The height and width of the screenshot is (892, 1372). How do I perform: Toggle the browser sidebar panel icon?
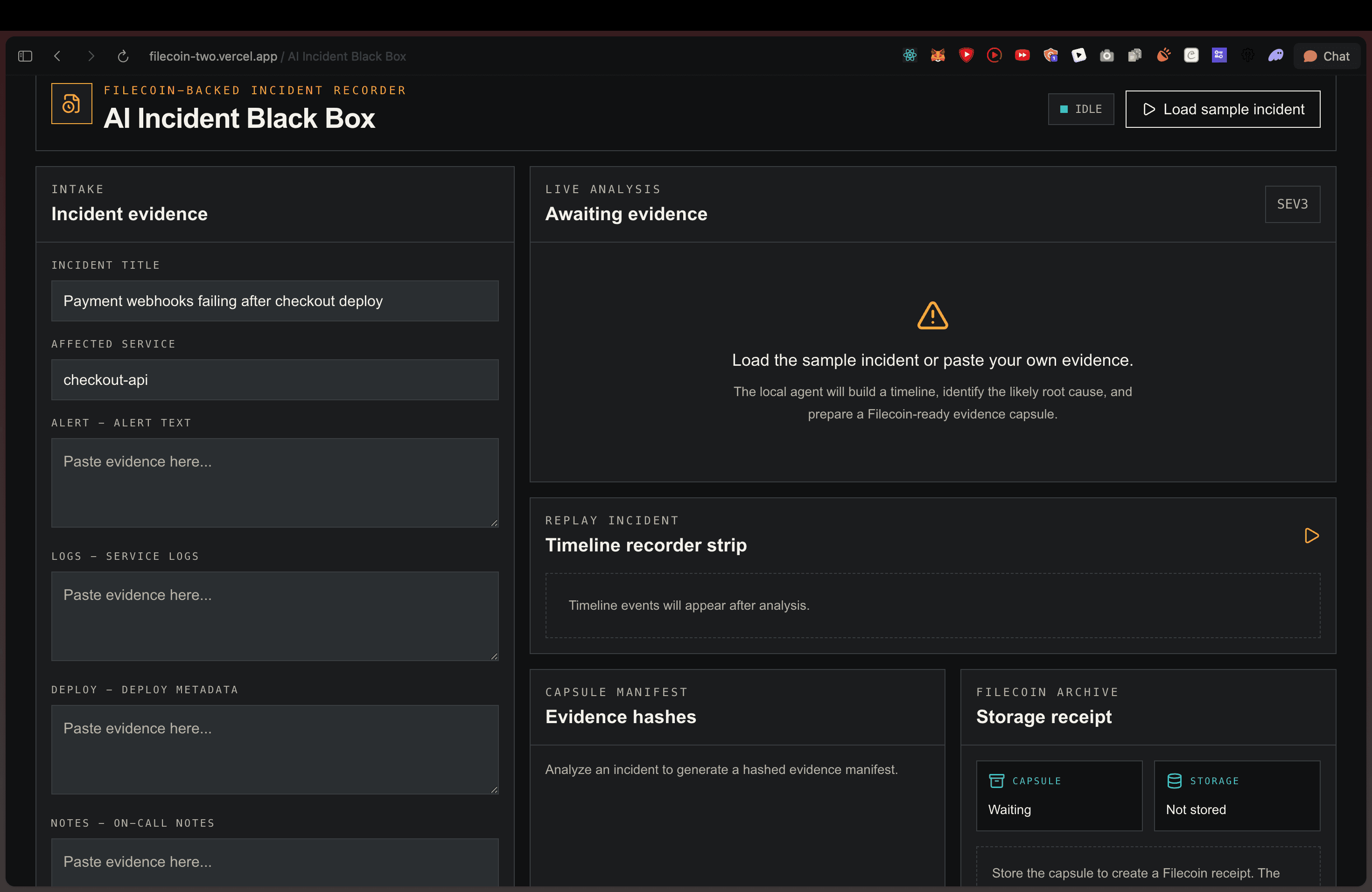pos(25,56)
